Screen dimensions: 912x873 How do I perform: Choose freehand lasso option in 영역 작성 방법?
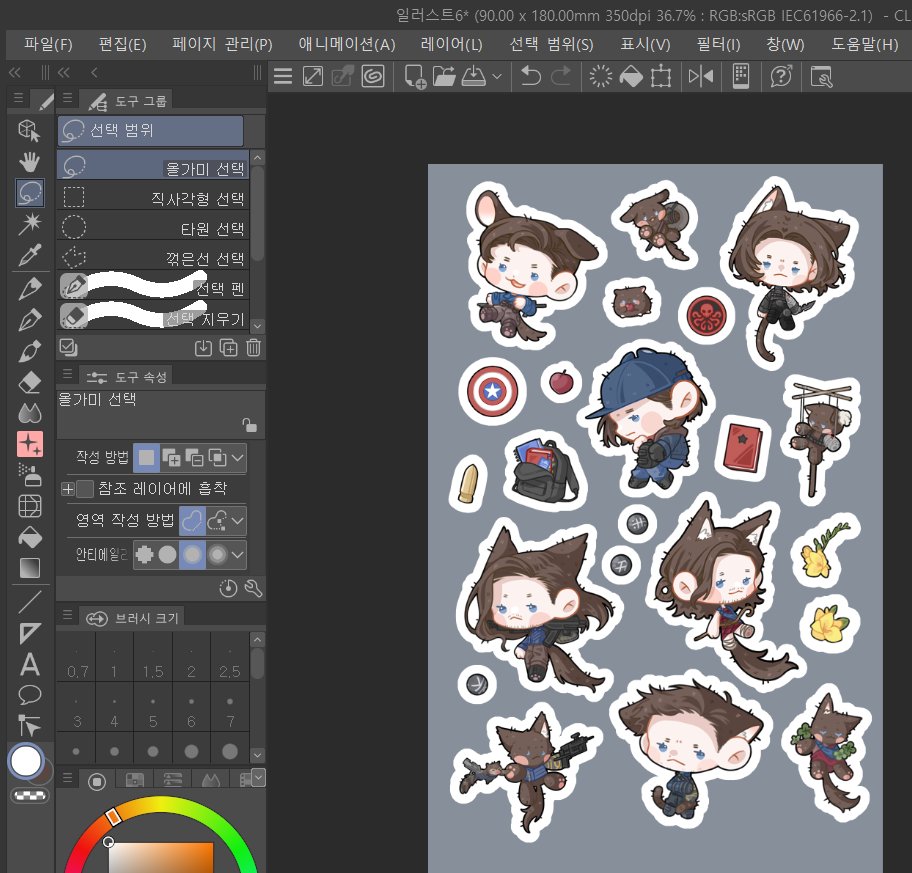(x=193, y=521)
